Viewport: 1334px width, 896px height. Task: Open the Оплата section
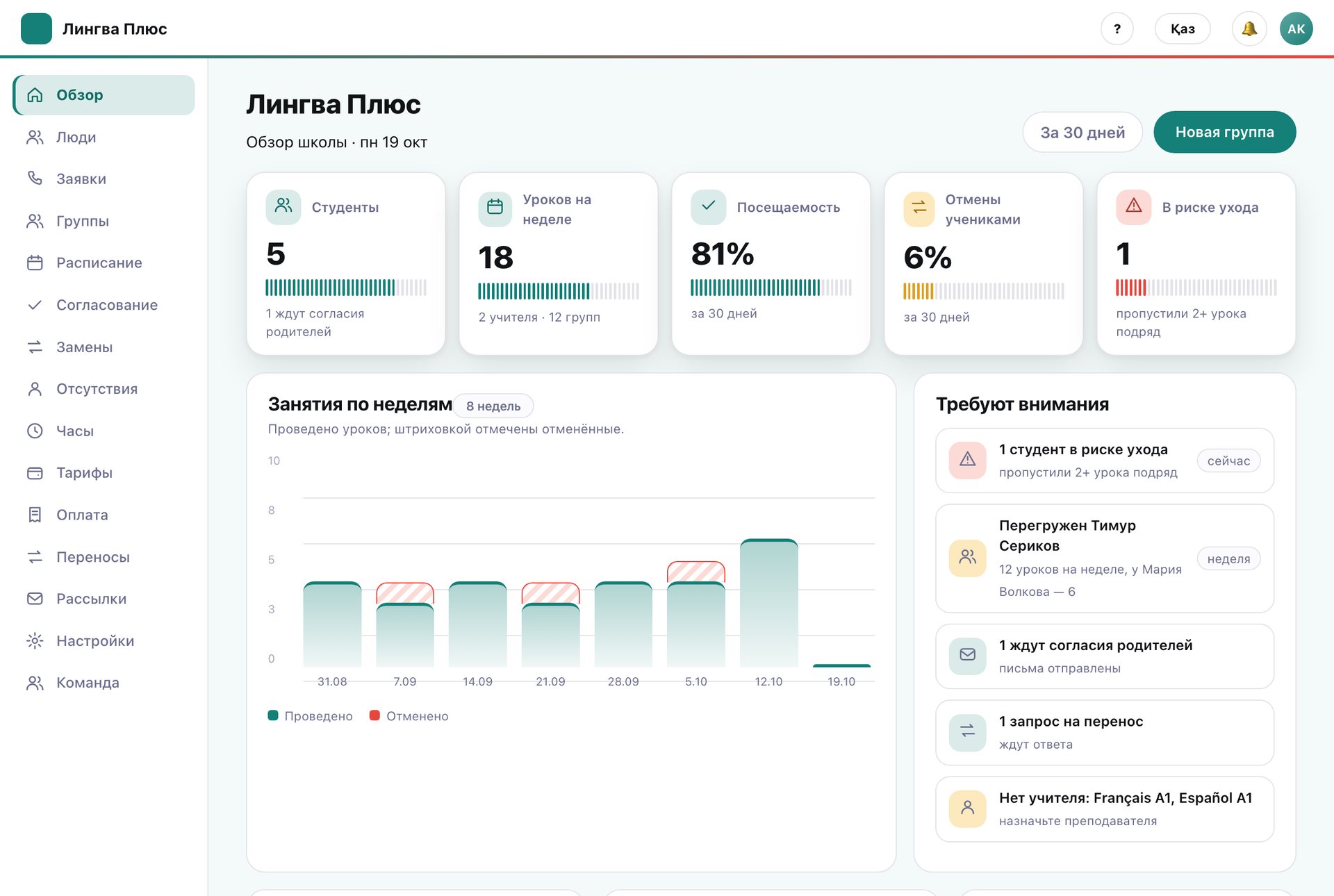(x=104, y=515)
